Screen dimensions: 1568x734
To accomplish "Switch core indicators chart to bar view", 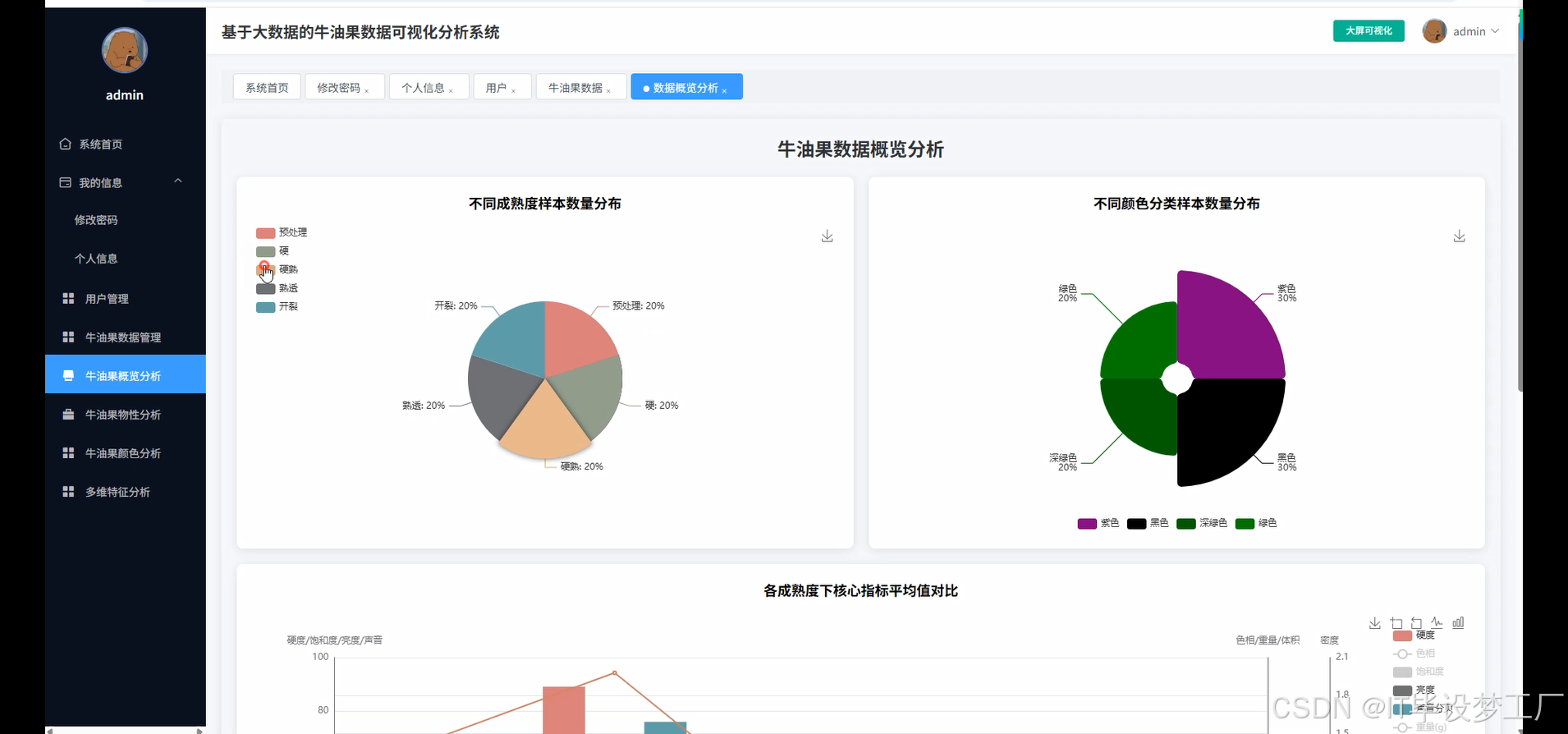I will click(x=1458, y=622).
